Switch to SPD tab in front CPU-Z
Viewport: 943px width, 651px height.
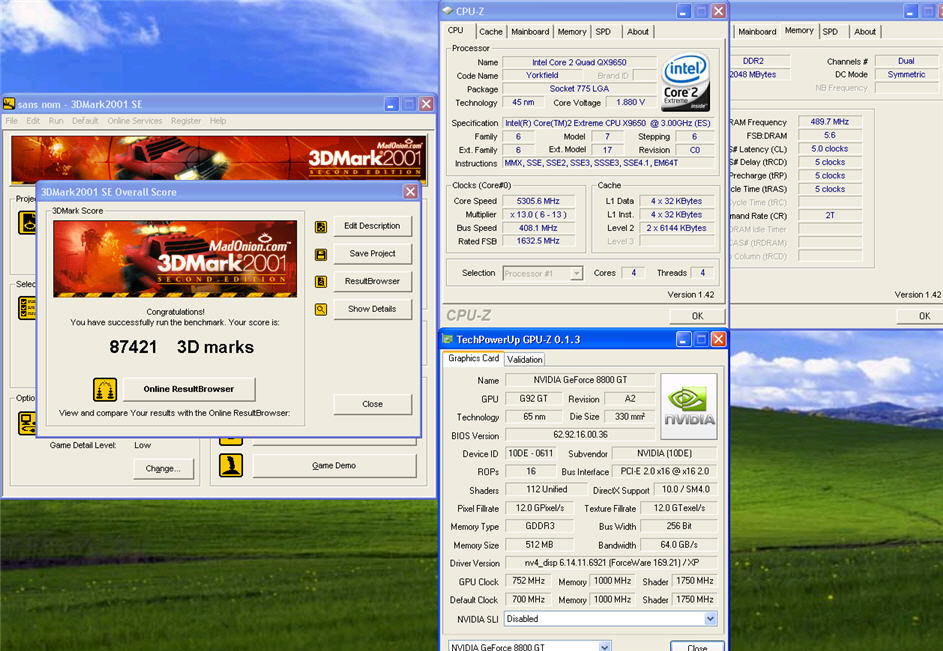coord(603,32)
